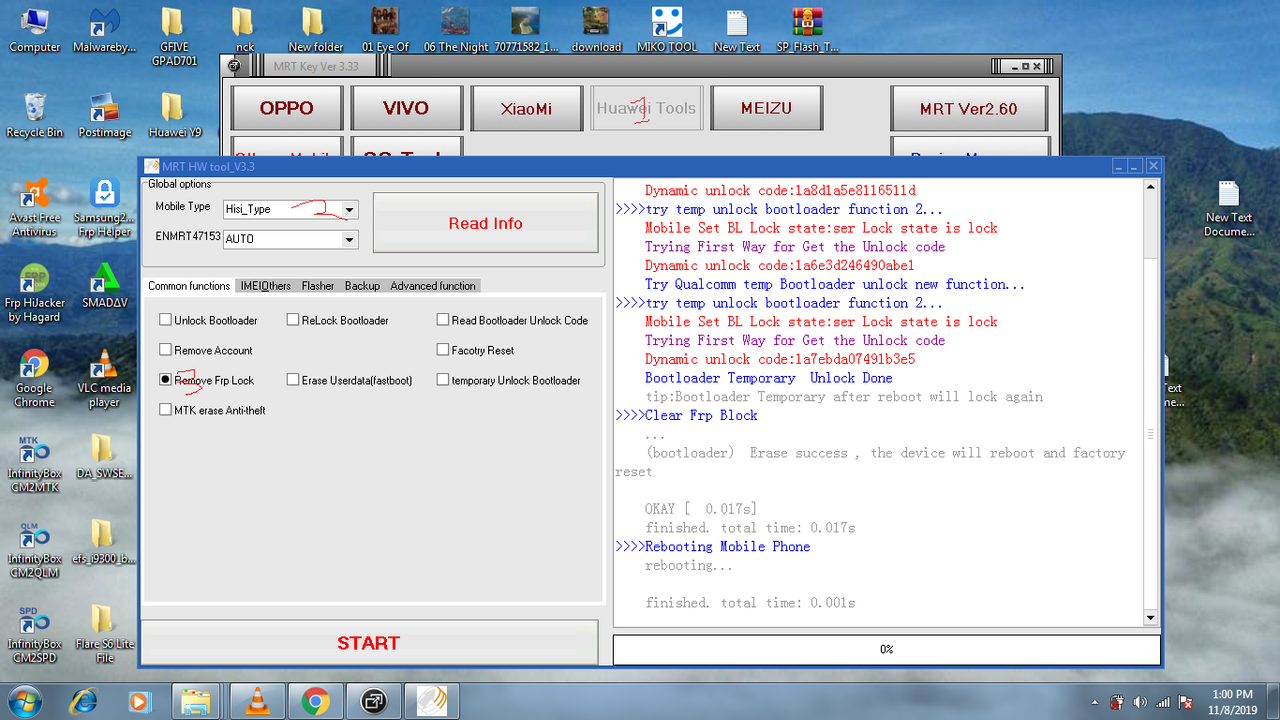Launch InfinityBox CM2MTK shortcut
1280x720 pixels.
[35, 463]
